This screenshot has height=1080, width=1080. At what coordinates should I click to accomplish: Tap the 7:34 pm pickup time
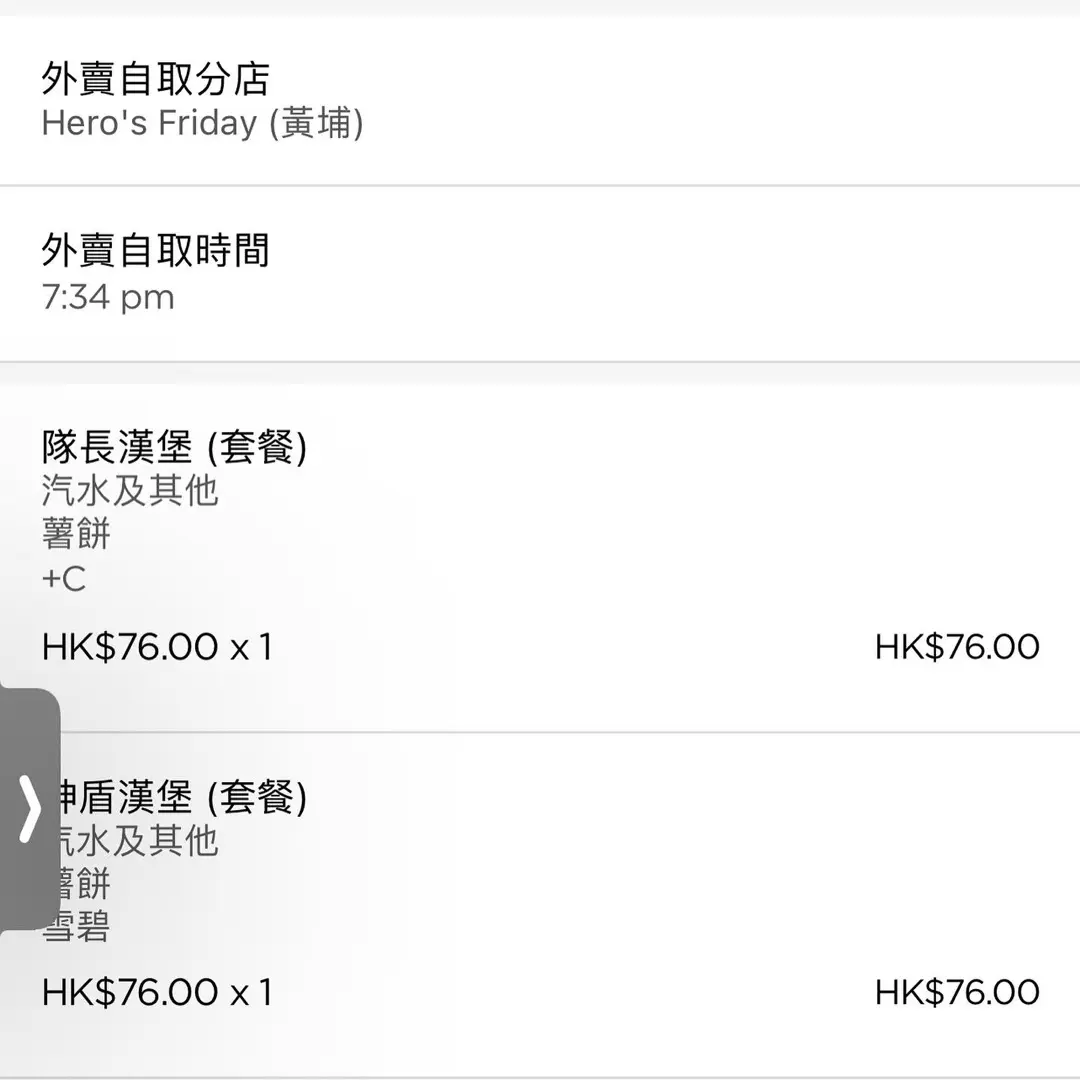pyautogui.click(x=108, y=297)
